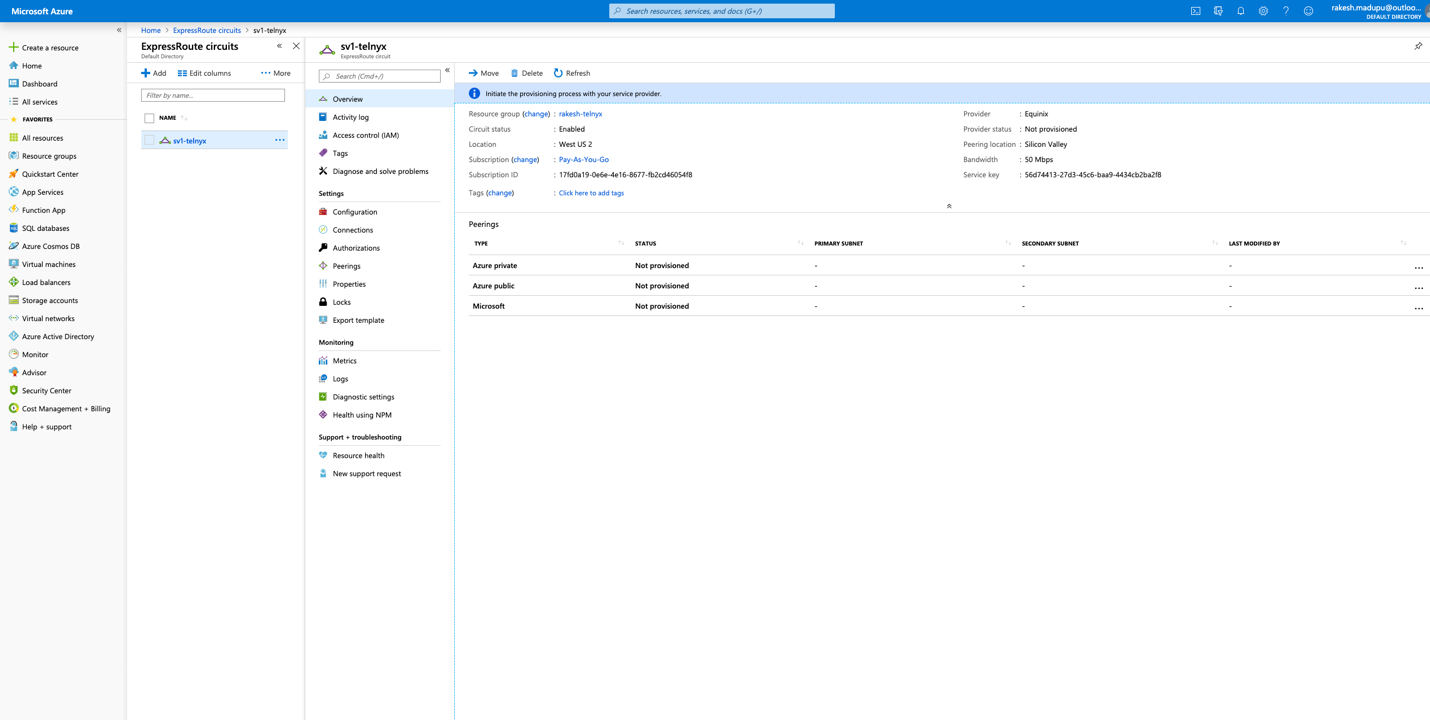
Task: Collapse the ExpressRoute circuits list panel
Action: (279, 46)
